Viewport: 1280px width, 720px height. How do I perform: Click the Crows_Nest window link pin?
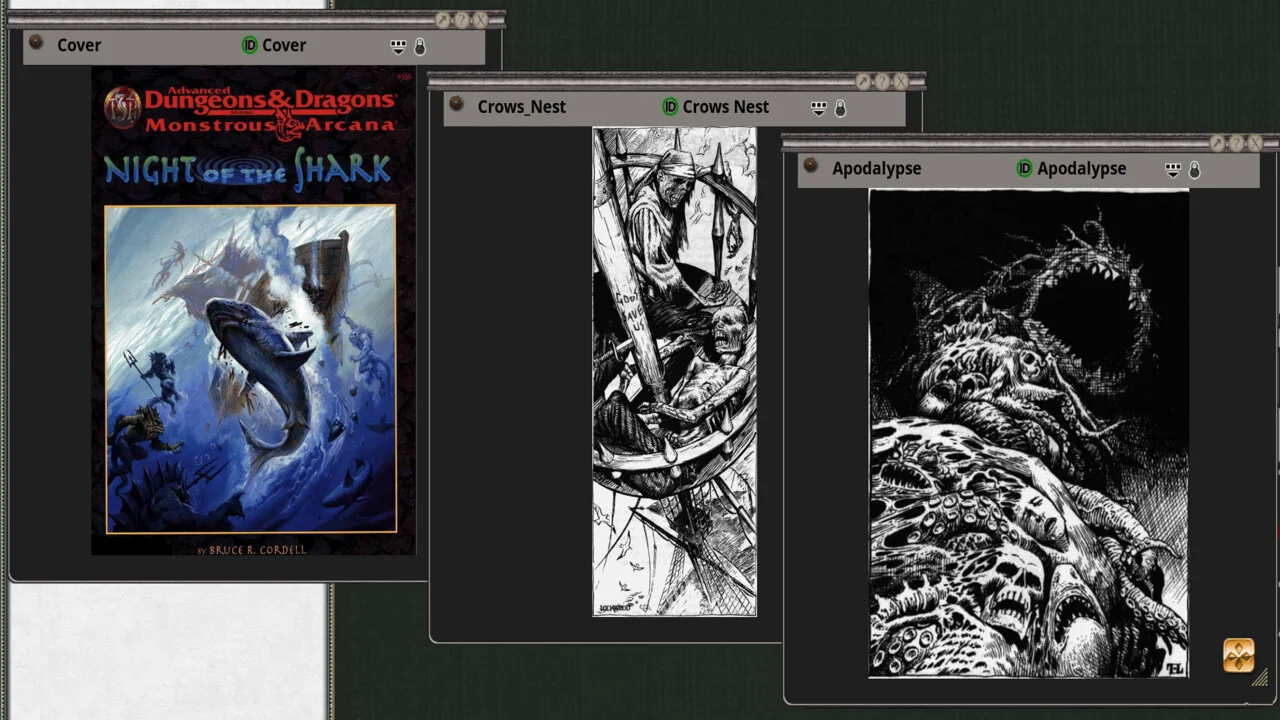[456, 104]
